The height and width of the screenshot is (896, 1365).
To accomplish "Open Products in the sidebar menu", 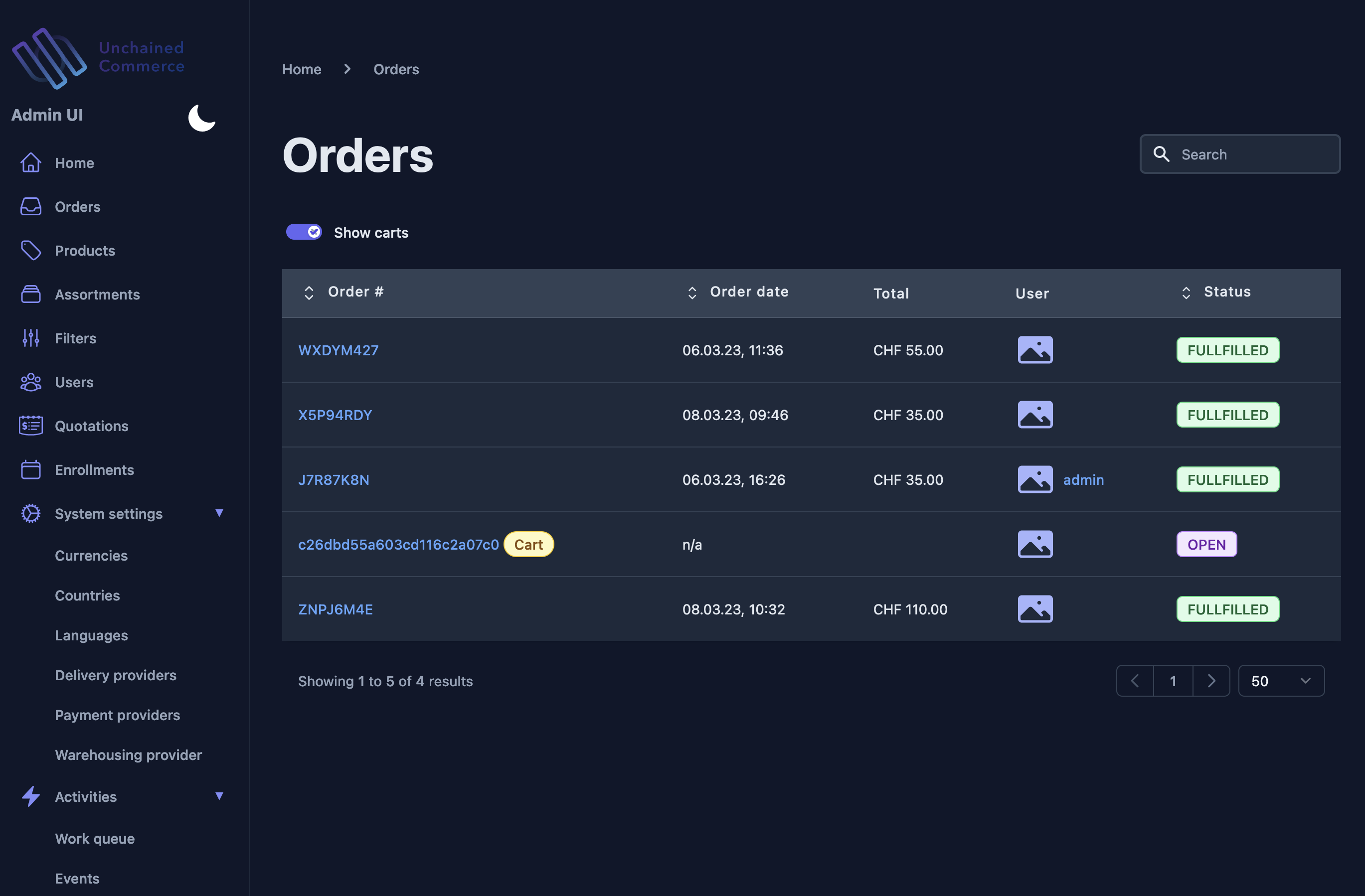I will [85, 251].
